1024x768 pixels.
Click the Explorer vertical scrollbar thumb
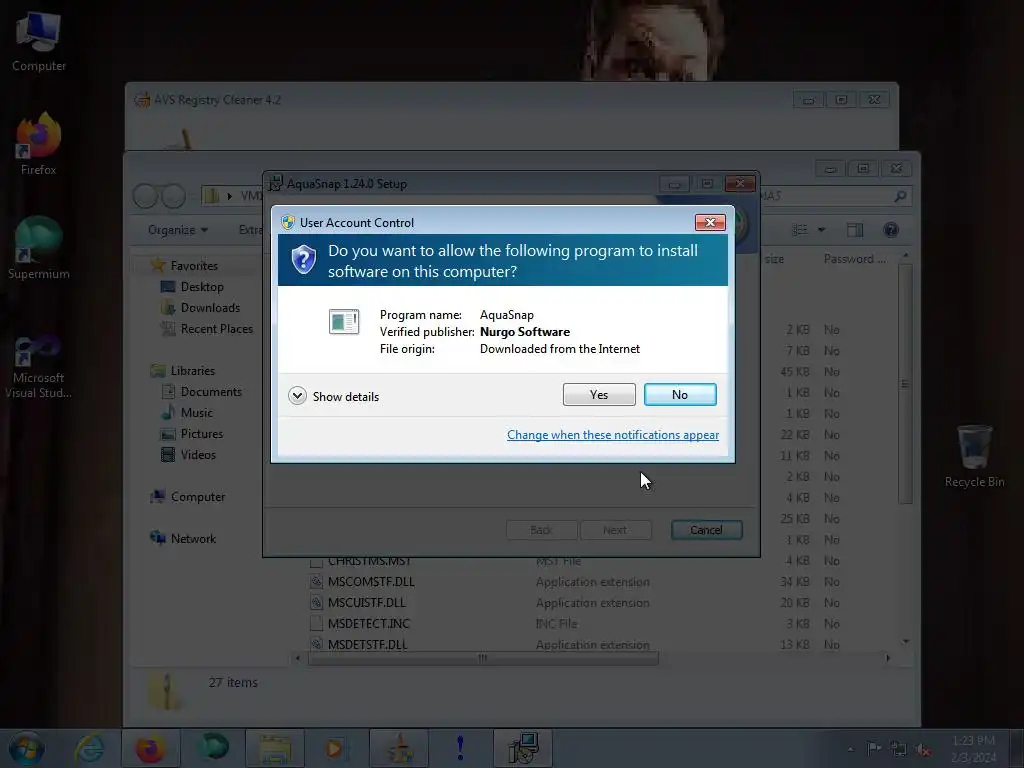coord(904,384)
